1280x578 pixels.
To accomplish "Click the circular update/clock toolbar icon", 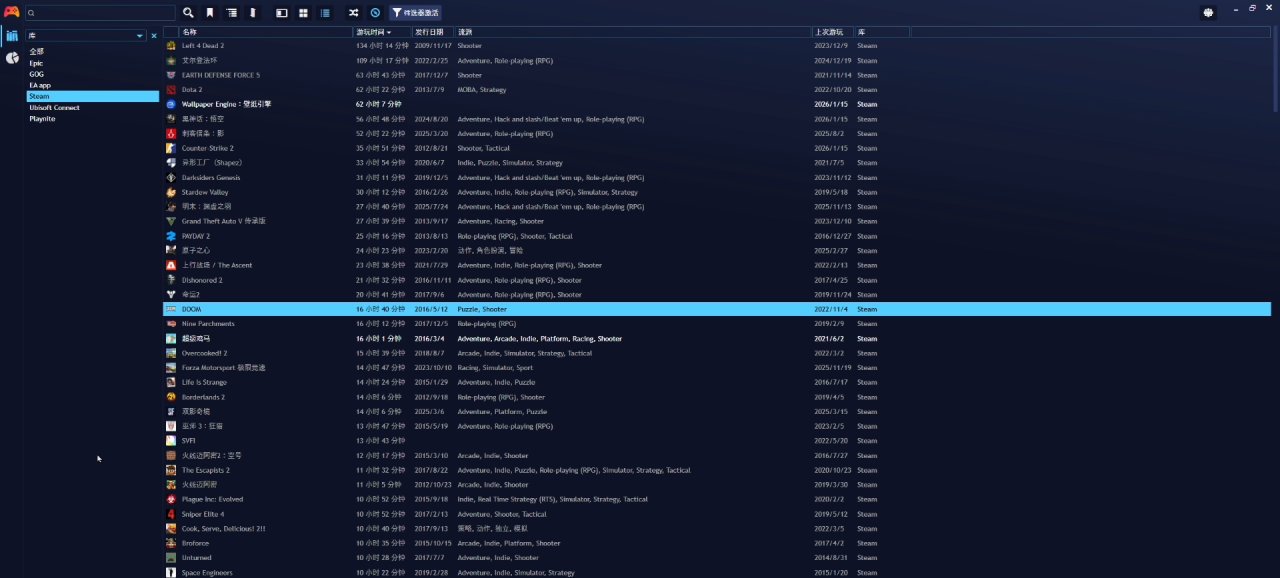I will (x=375, y=13).
